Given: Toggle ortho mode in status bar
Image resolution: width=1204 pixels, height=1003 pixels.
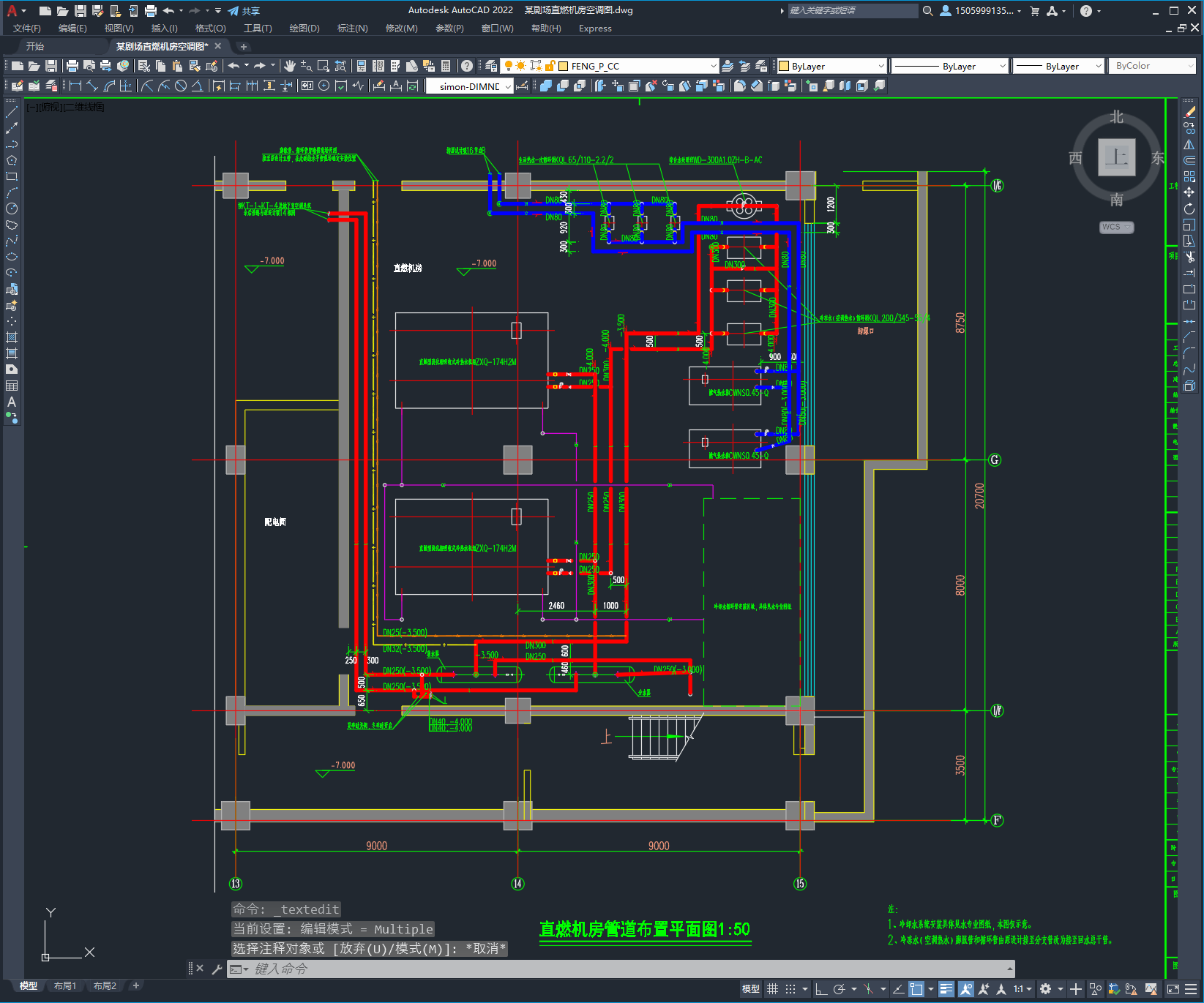Looking at the screenshot, I should (821, 989).
